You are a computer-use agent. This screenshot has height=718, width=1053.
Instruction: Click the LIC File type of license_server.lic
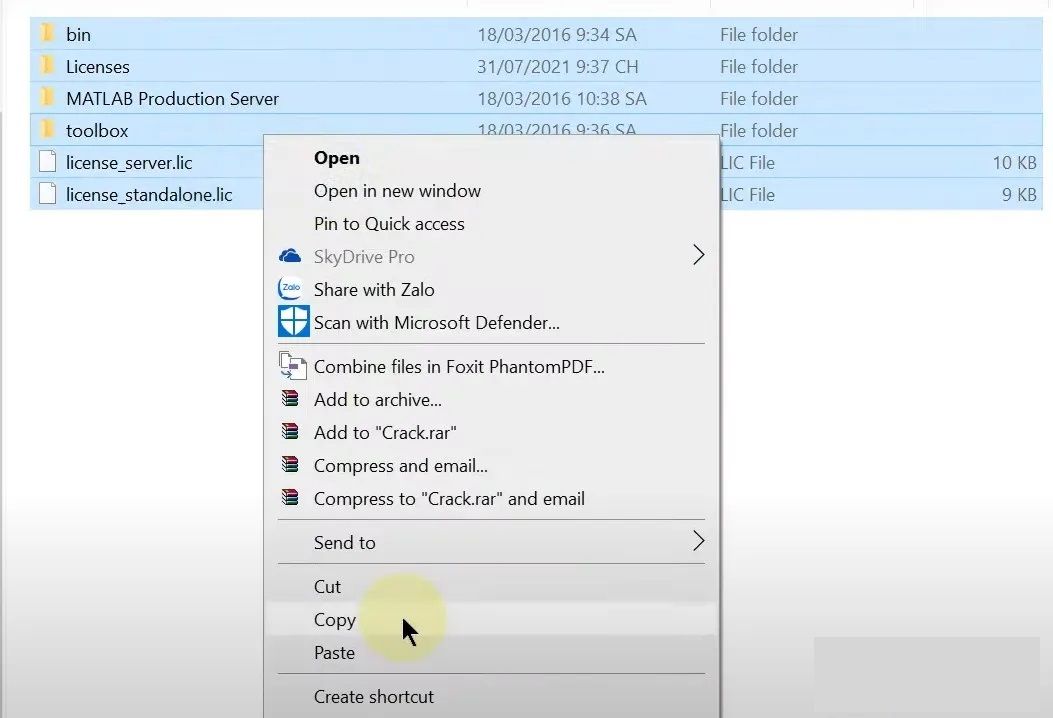coord(747,163)
